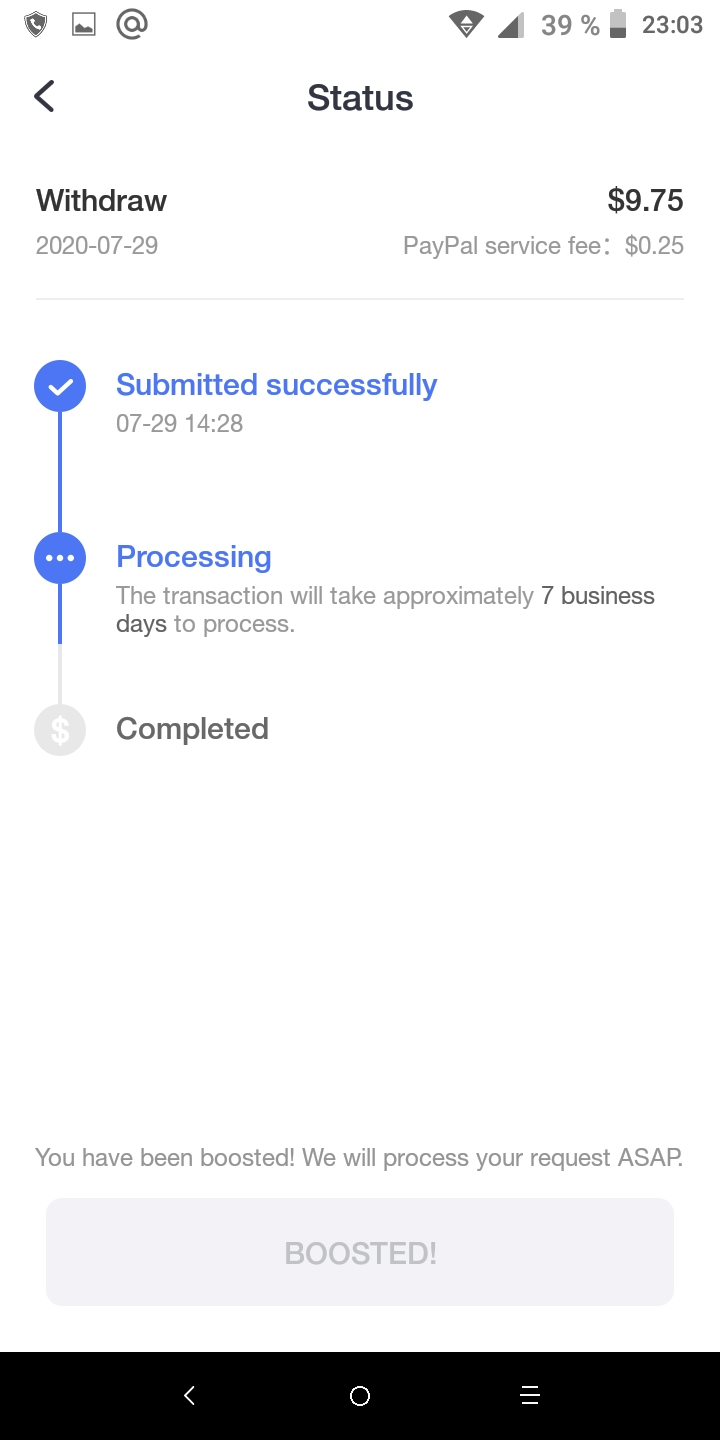Click the blue checkmark step icon
This screenshot has height=1440, width=720.
[x=60, y=386]
